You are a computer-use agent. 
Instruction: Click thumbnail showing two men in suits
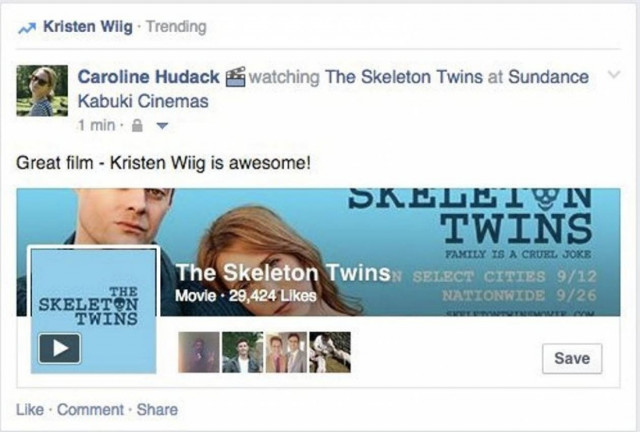pos(286,352)
